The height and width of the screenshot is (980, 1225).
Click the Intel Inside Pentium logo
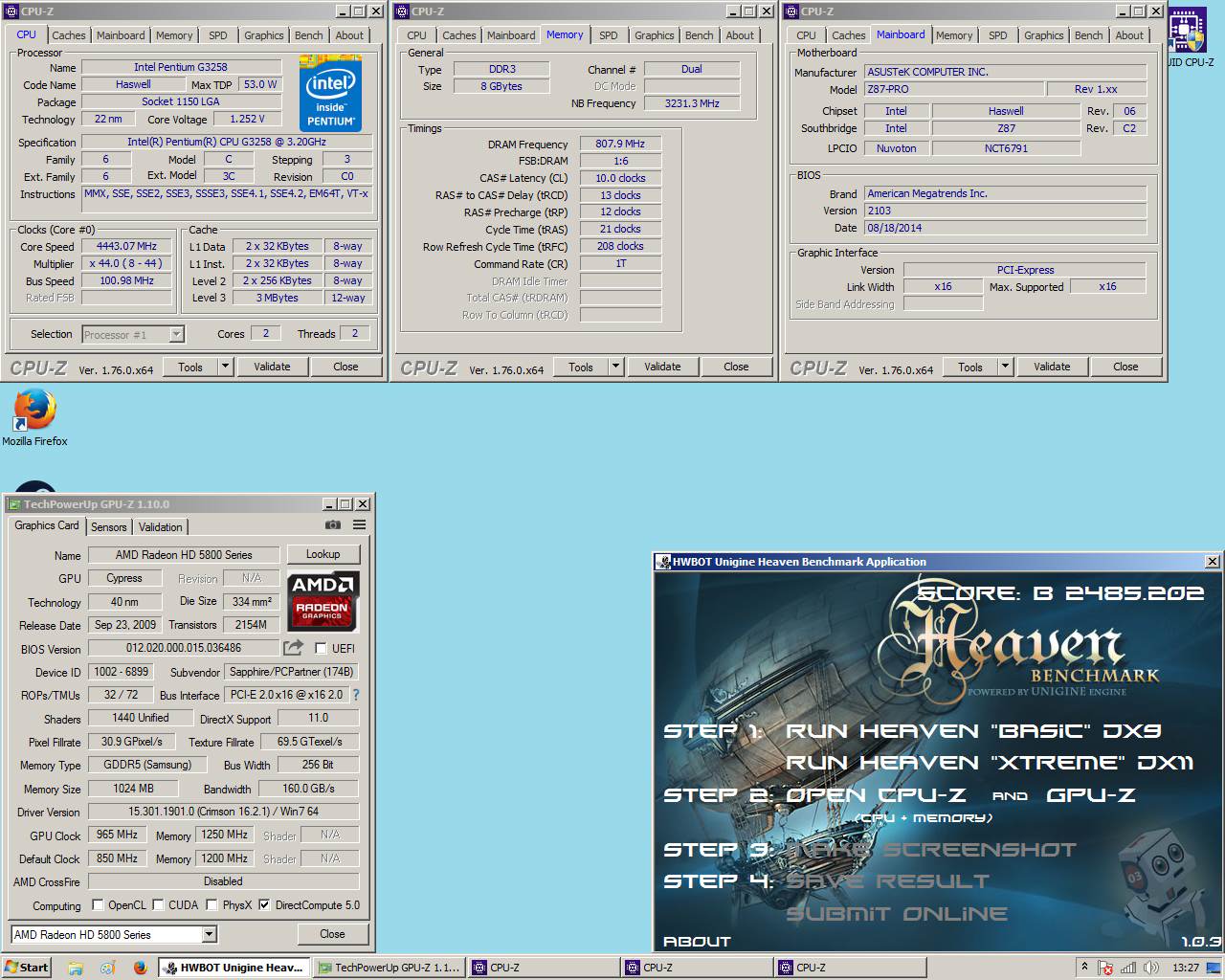(x=330, y=94)
